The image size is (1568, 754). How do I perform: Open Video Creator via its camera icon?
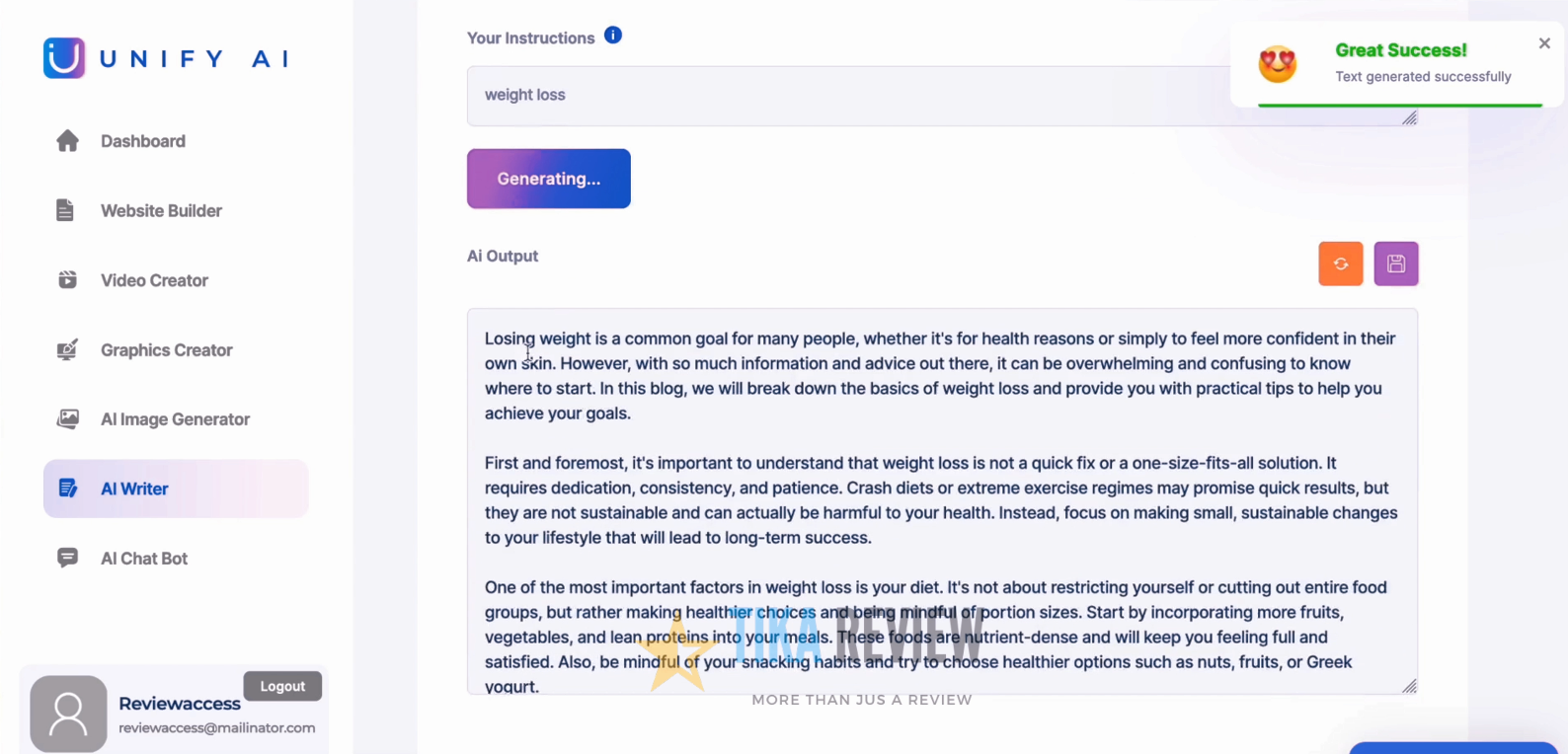coord(66,279)
